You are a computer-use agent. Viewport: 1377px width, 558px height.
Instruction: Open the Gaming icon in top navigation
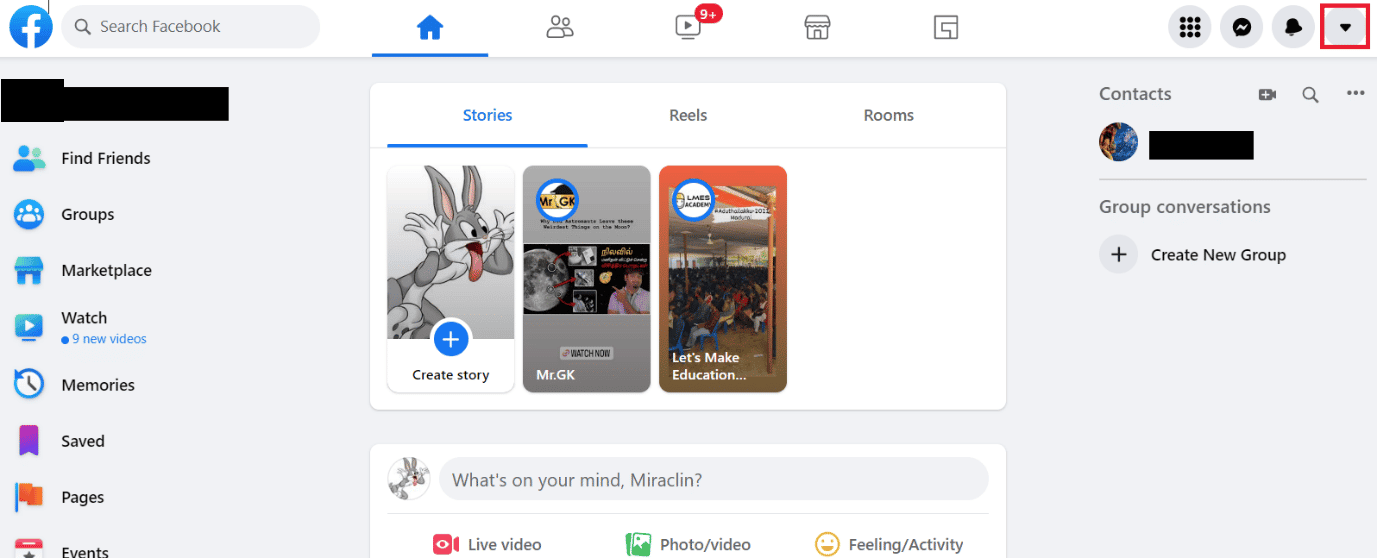point(946,27)
